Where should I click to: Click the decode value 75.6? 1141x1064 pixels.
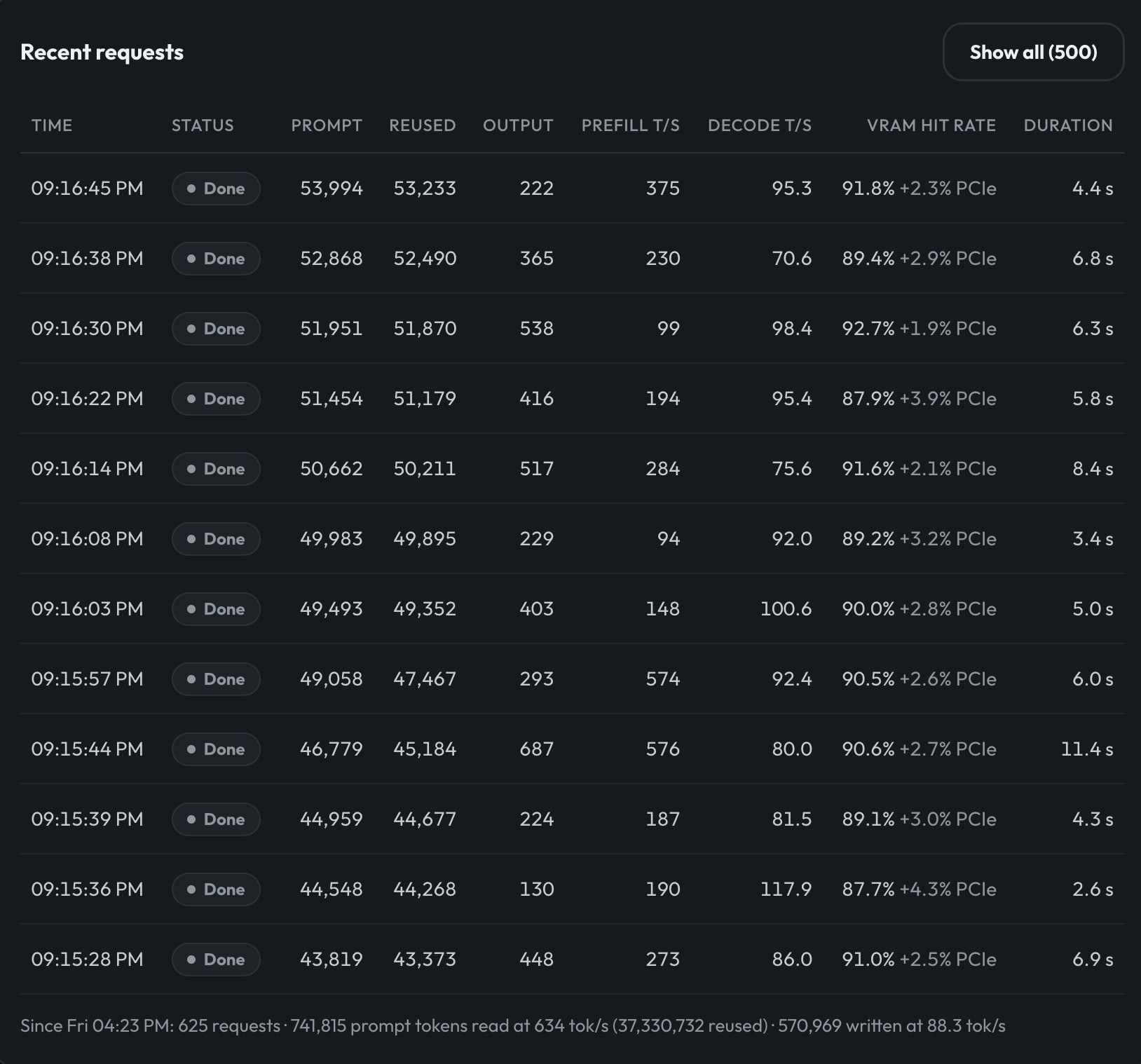(792, 469)
